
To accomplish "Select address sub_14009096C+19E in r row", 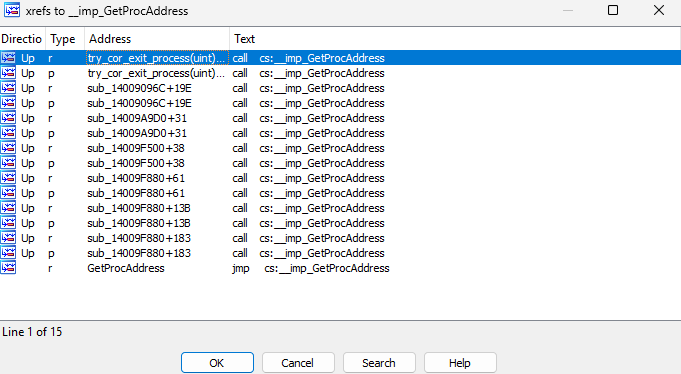I will tap(139, 88).
